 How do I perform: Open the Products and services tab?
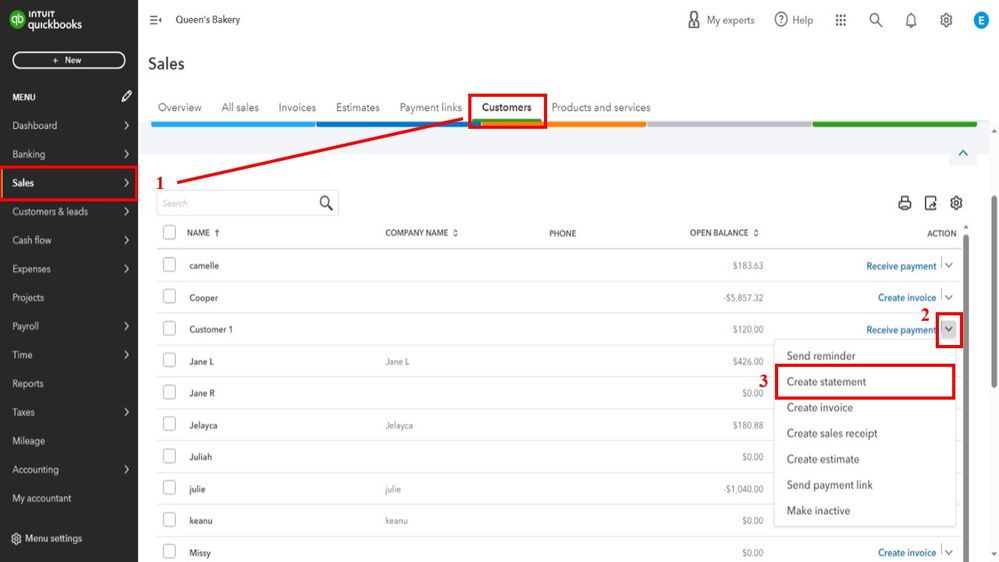click(x=601, y=108)
